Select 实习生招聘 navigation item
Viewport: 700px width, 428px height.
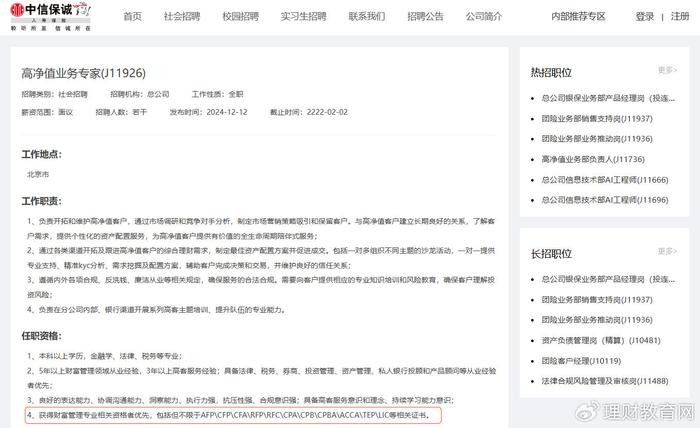pos(304,17)
